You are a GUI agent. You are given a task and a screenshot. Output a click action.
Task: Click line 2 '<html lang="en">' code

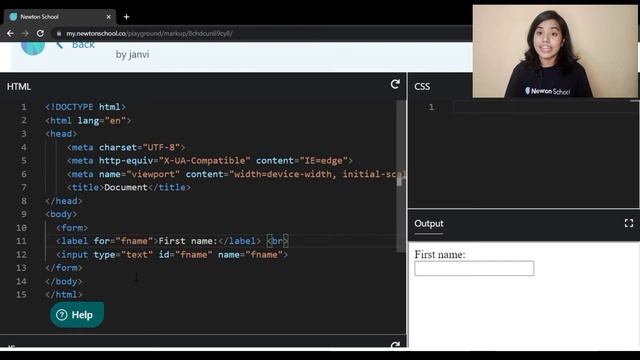[88, 120]
